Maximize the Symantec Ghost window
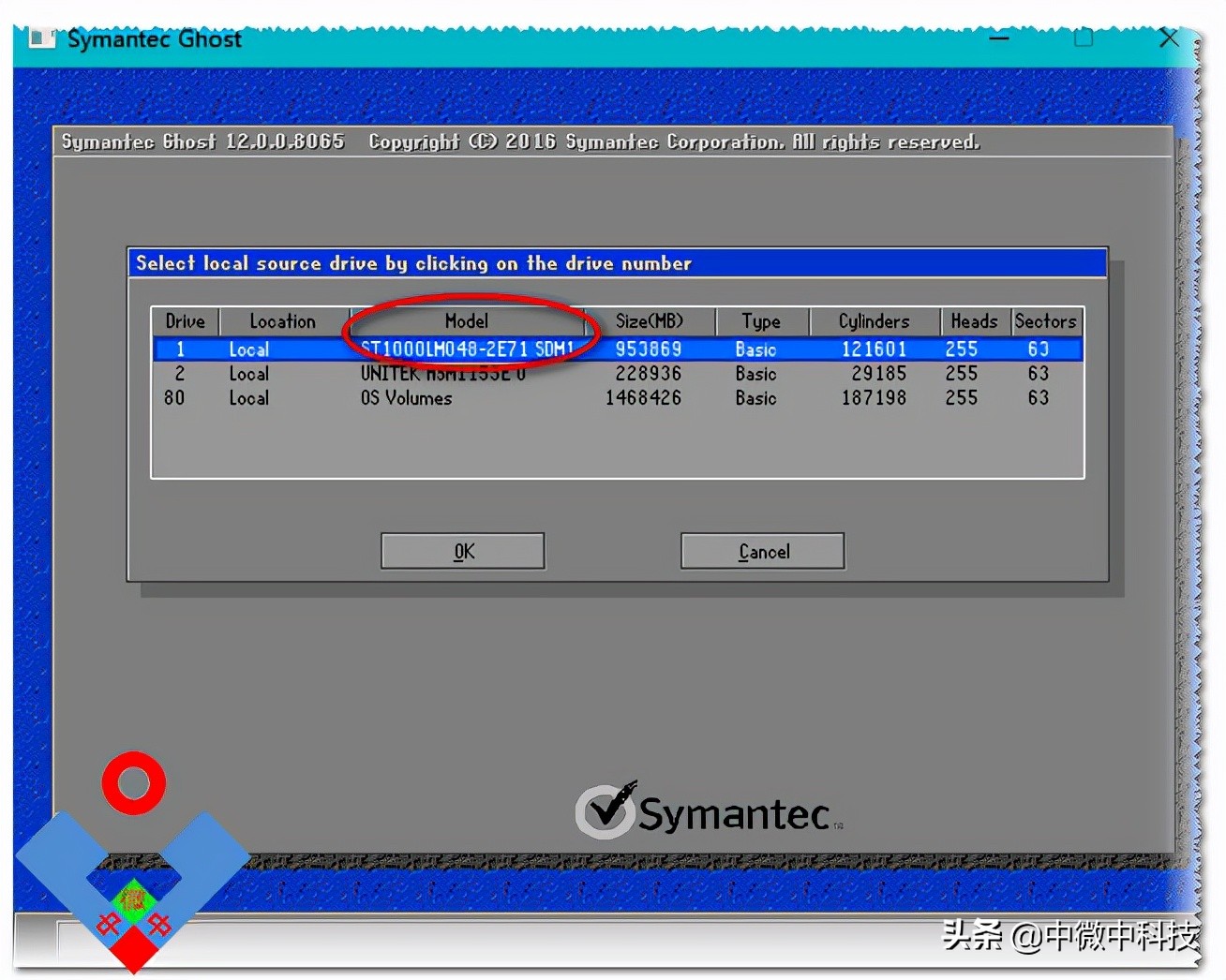 (x=1084, y=38)
